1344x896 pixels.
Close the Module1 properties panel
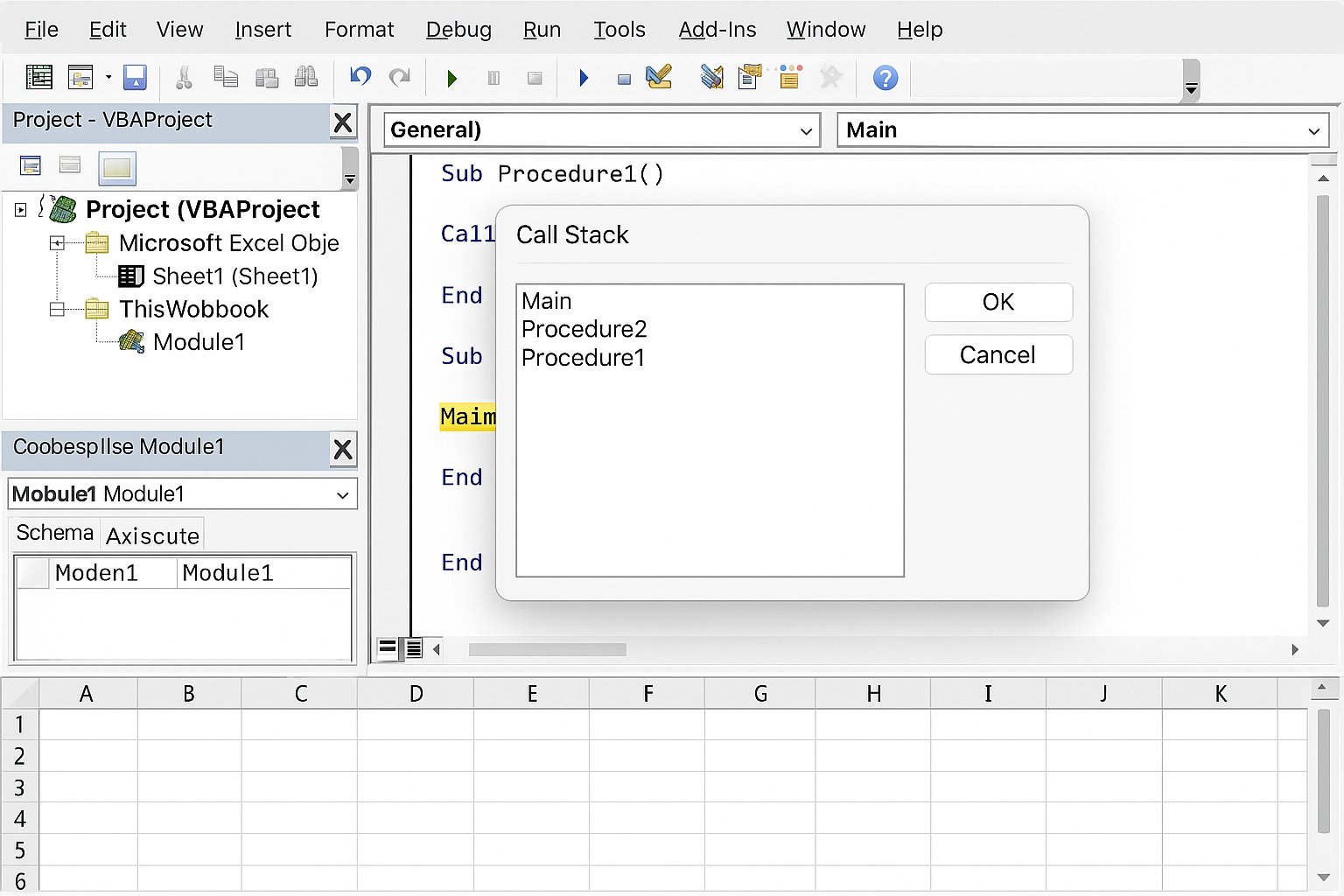pyautogui.click(x=343, y=450)
